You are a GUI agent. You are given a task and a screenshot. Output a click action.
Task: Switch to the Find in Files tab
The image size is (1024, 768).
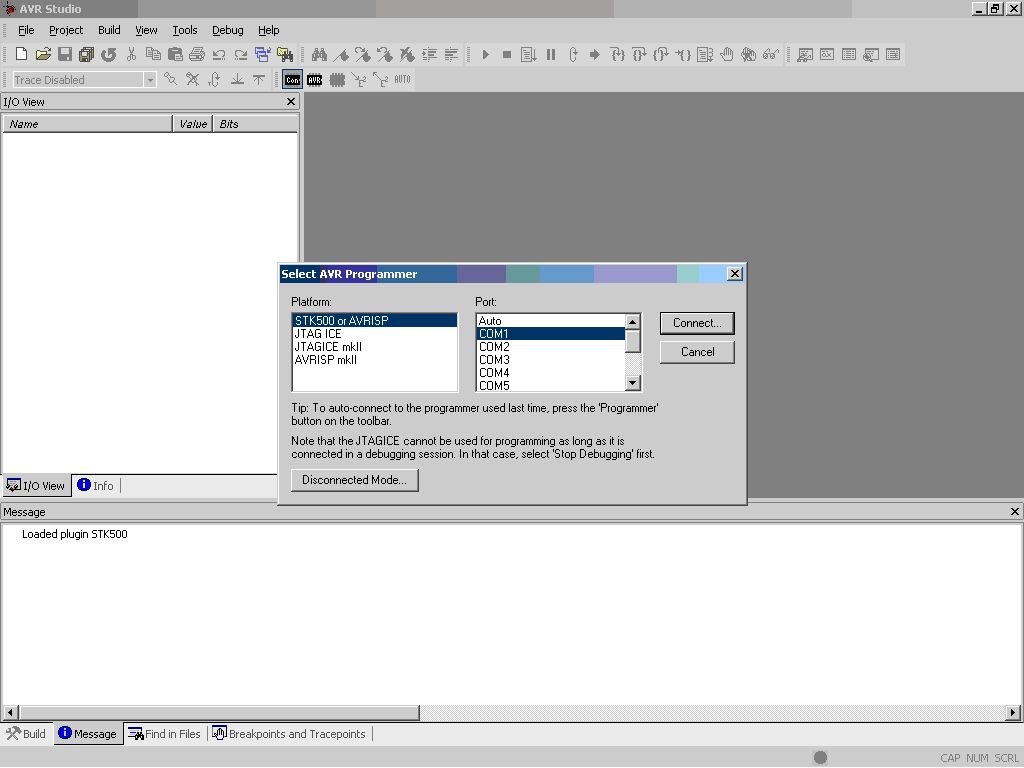[165, 734]
